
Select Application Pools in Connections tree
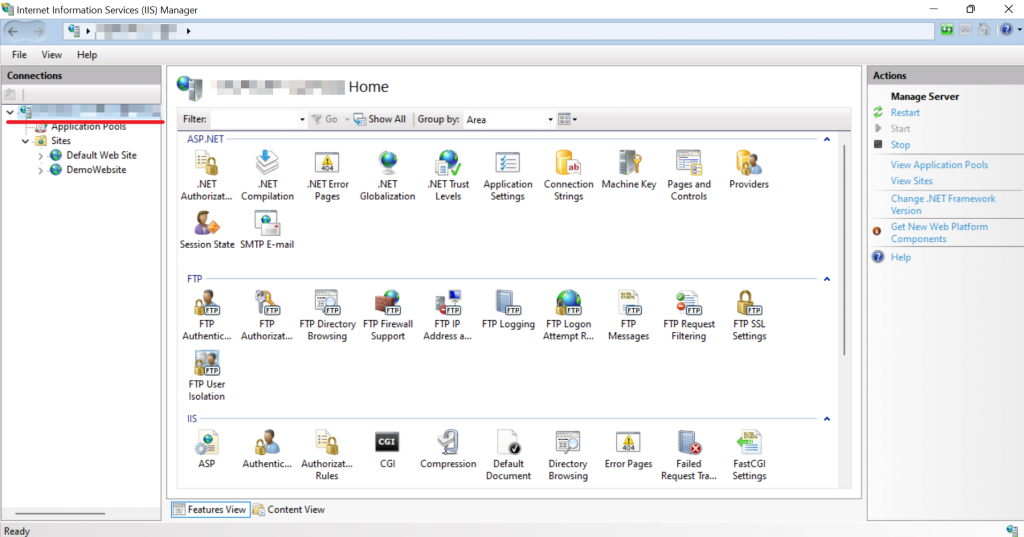click(x=89, y=127)
